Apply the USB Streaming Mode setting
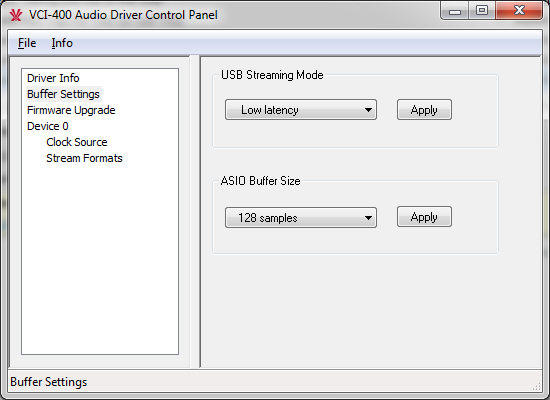The width and height of the screenshot is (550, 400). tap(424, 110)
